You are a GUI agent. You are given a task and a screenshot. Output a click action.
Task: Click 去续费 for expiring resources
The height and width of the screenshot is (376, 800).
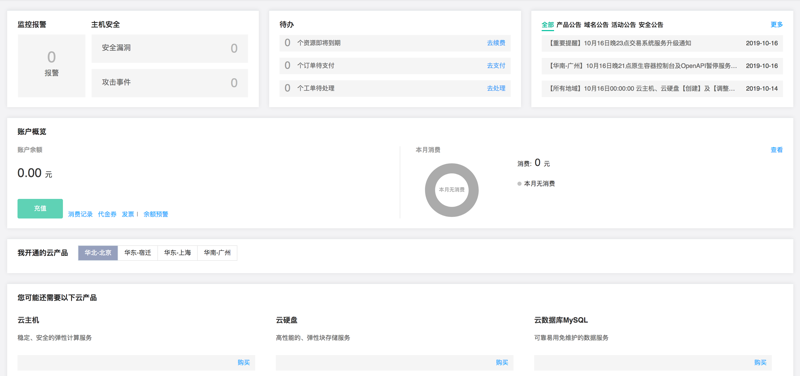[x=496, y=43]
